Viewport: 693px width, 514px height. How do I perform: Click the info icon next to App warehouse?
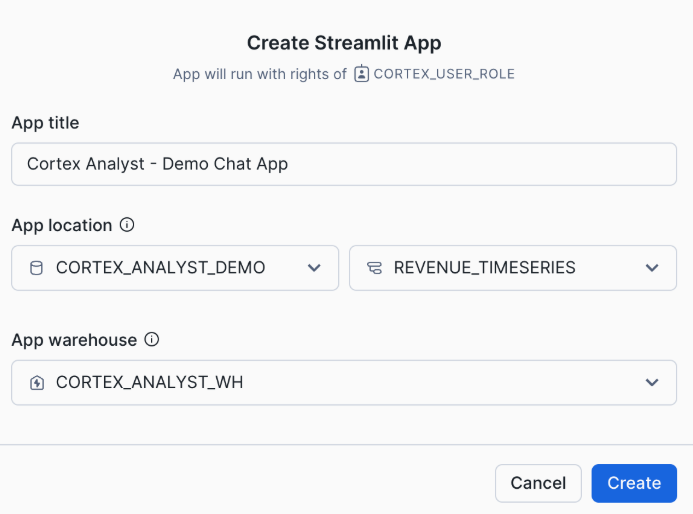[151, 340]
